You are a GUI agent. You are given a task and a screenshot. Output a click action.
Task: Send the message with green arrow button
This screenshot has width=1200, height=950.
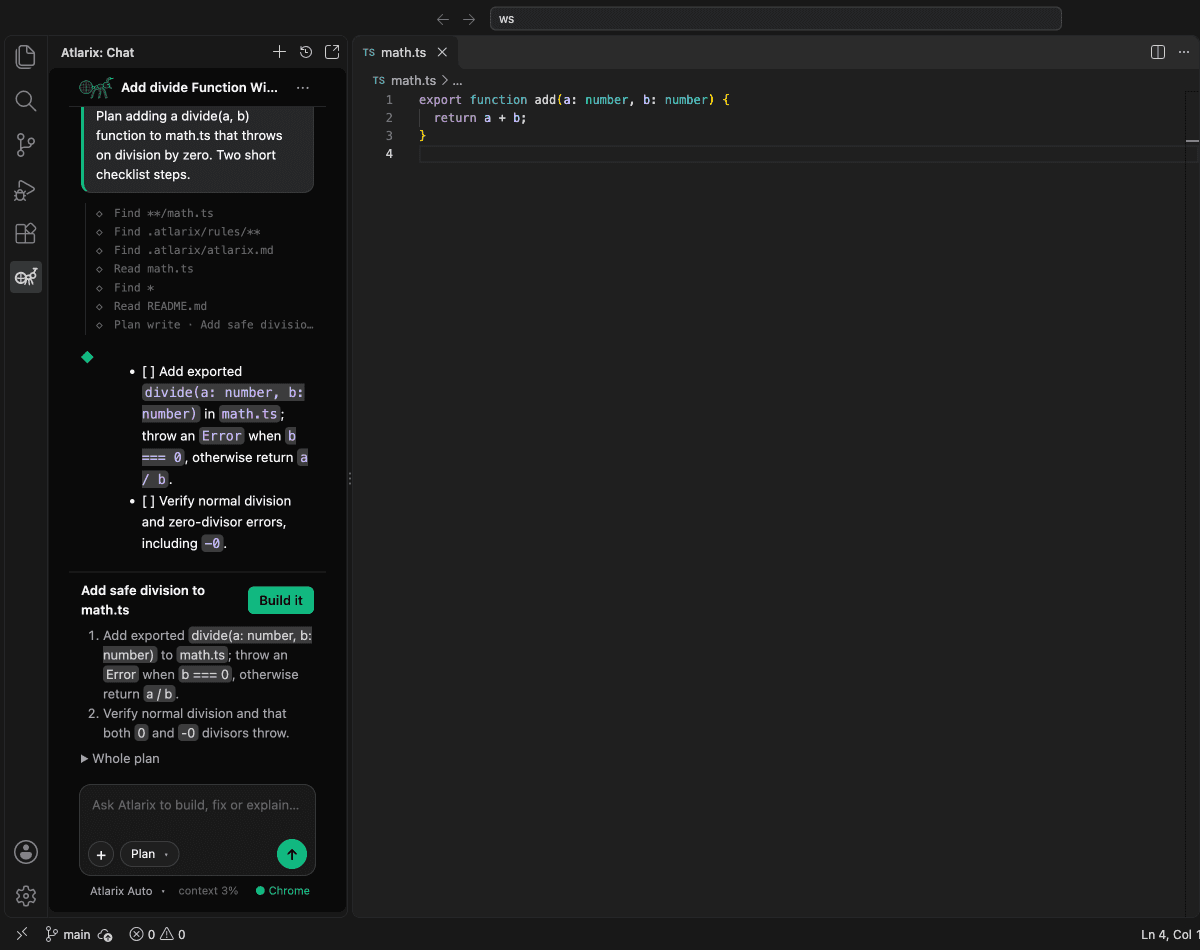(x=292, y=854)
